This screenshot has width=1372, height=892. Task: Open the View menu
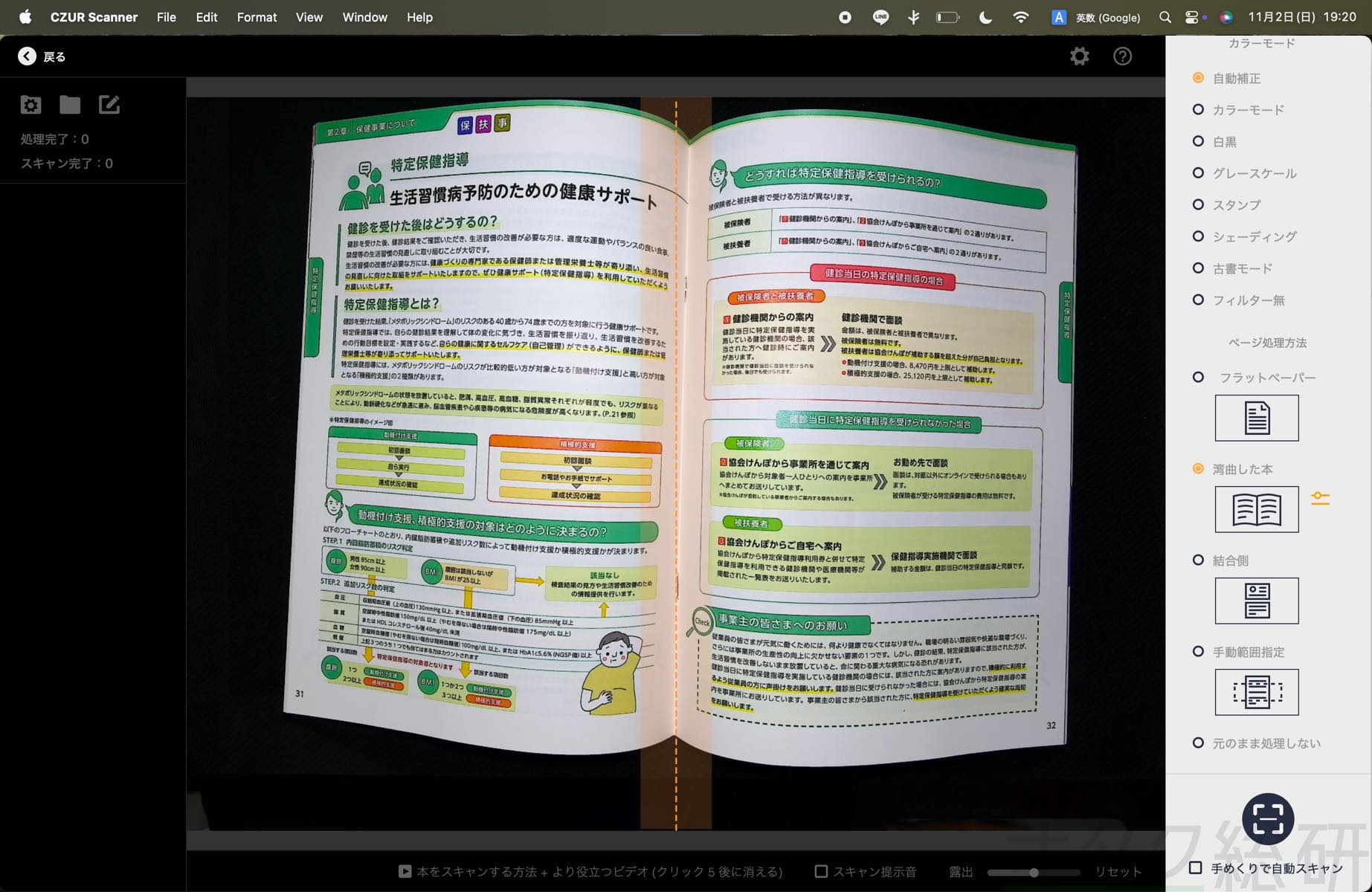tap(309, 17)
